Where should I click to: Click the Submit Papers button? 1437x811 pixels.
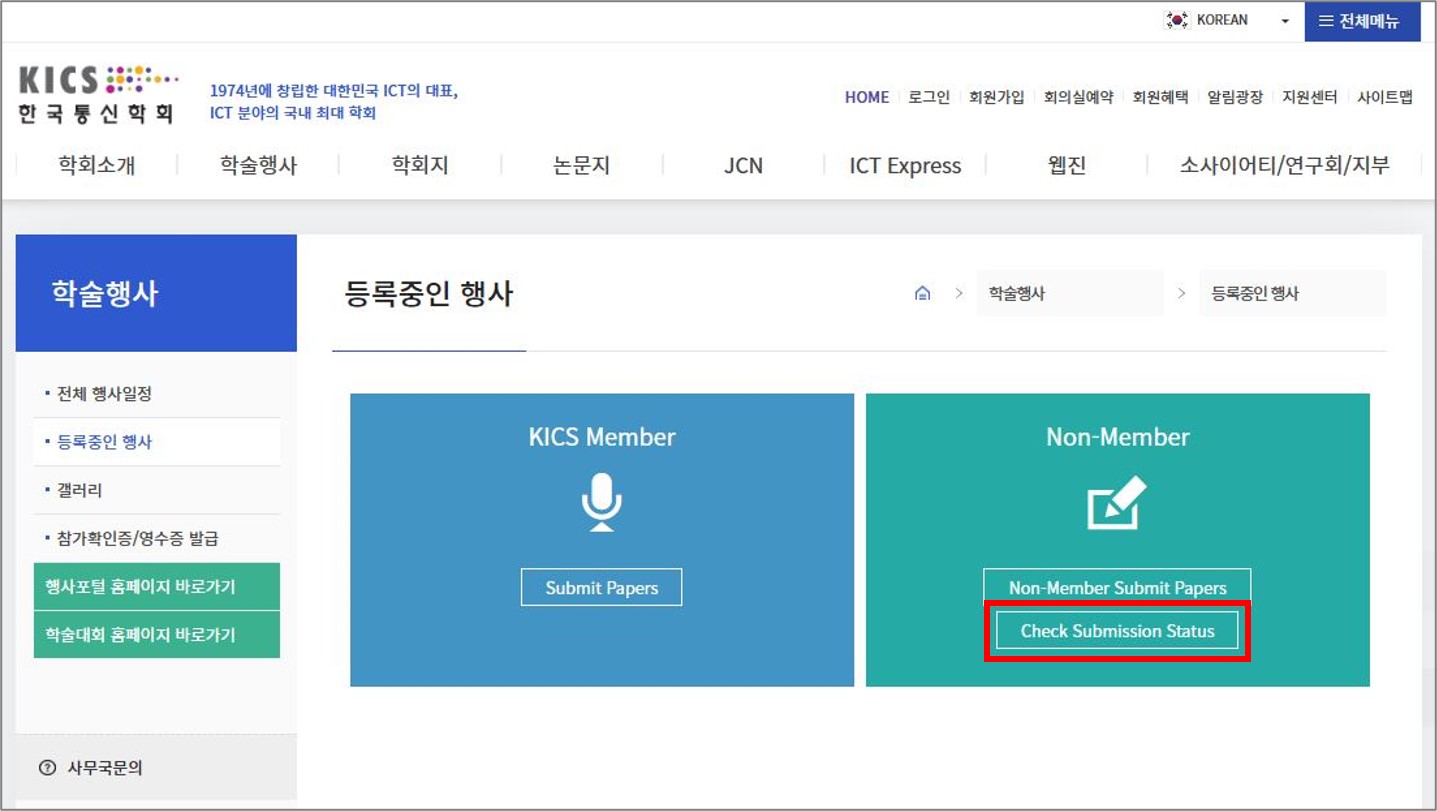601,588
